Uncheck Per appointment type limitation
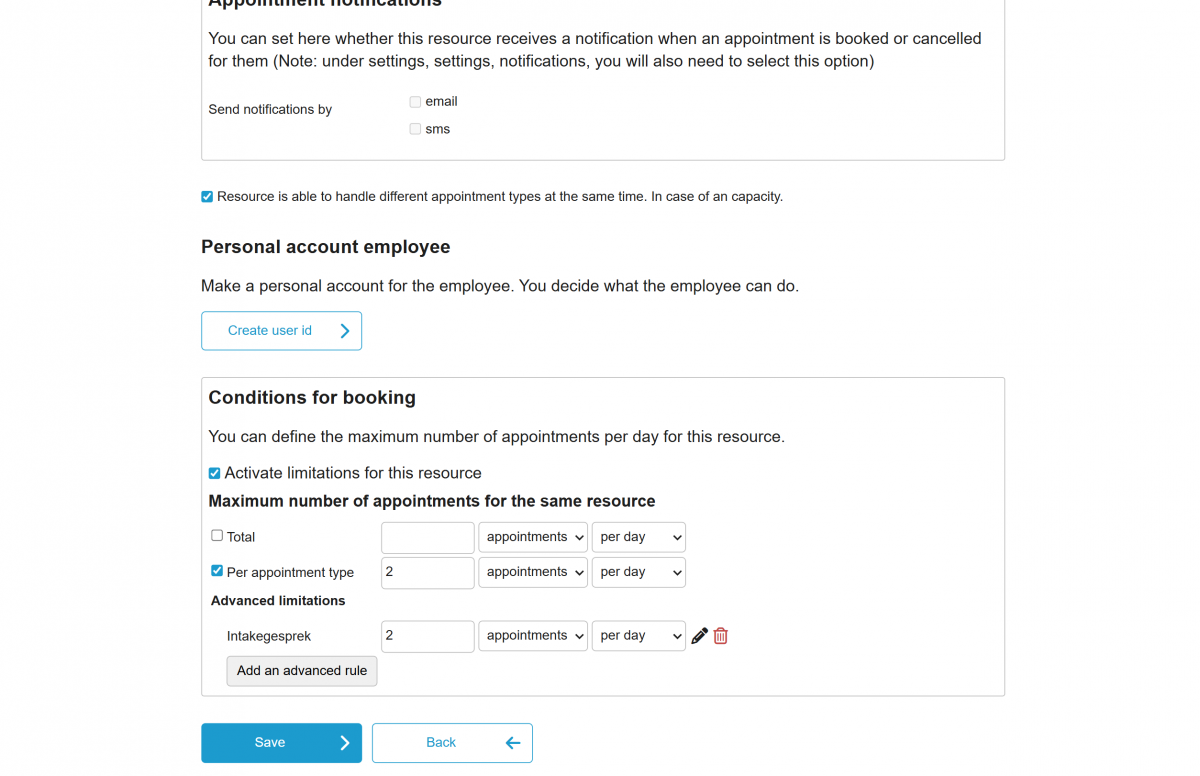This screenshot has height=776, width=1200. [217, 571]
